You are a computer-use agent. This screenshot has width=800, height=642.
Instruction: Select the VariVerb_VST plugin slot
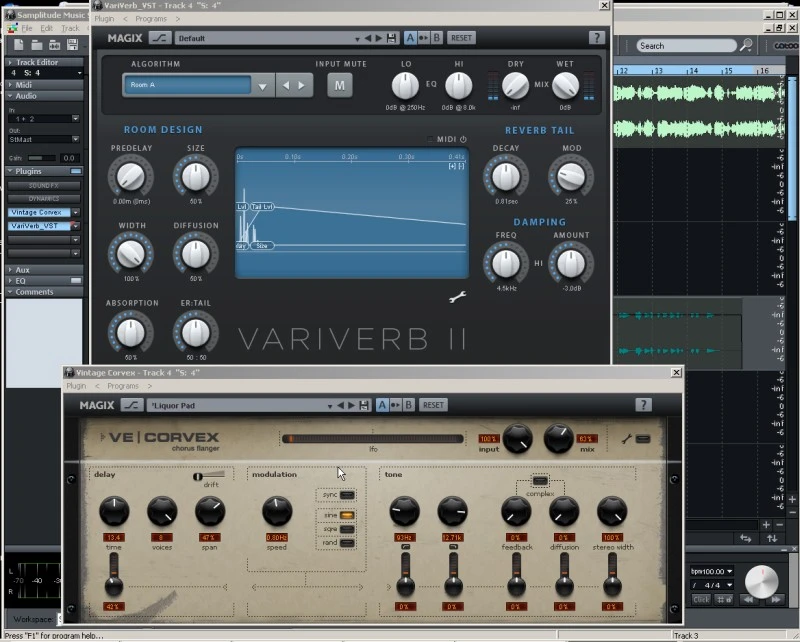[38, 226]
